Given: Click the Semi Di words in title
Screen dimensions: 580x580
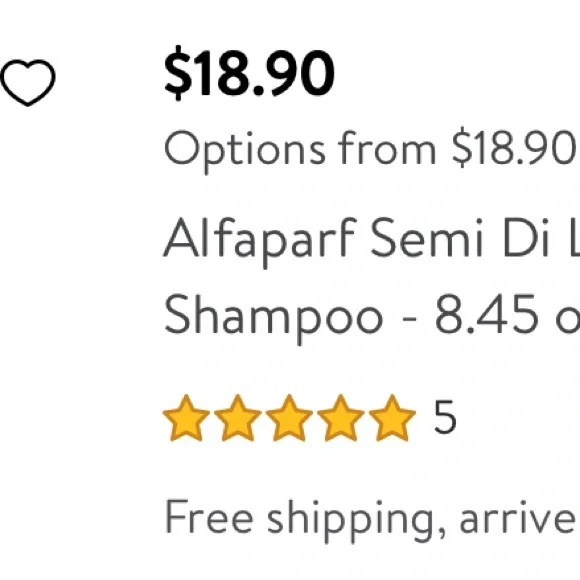Looking at the screenshot, I should pyautogui.click(x=460, y=238).
